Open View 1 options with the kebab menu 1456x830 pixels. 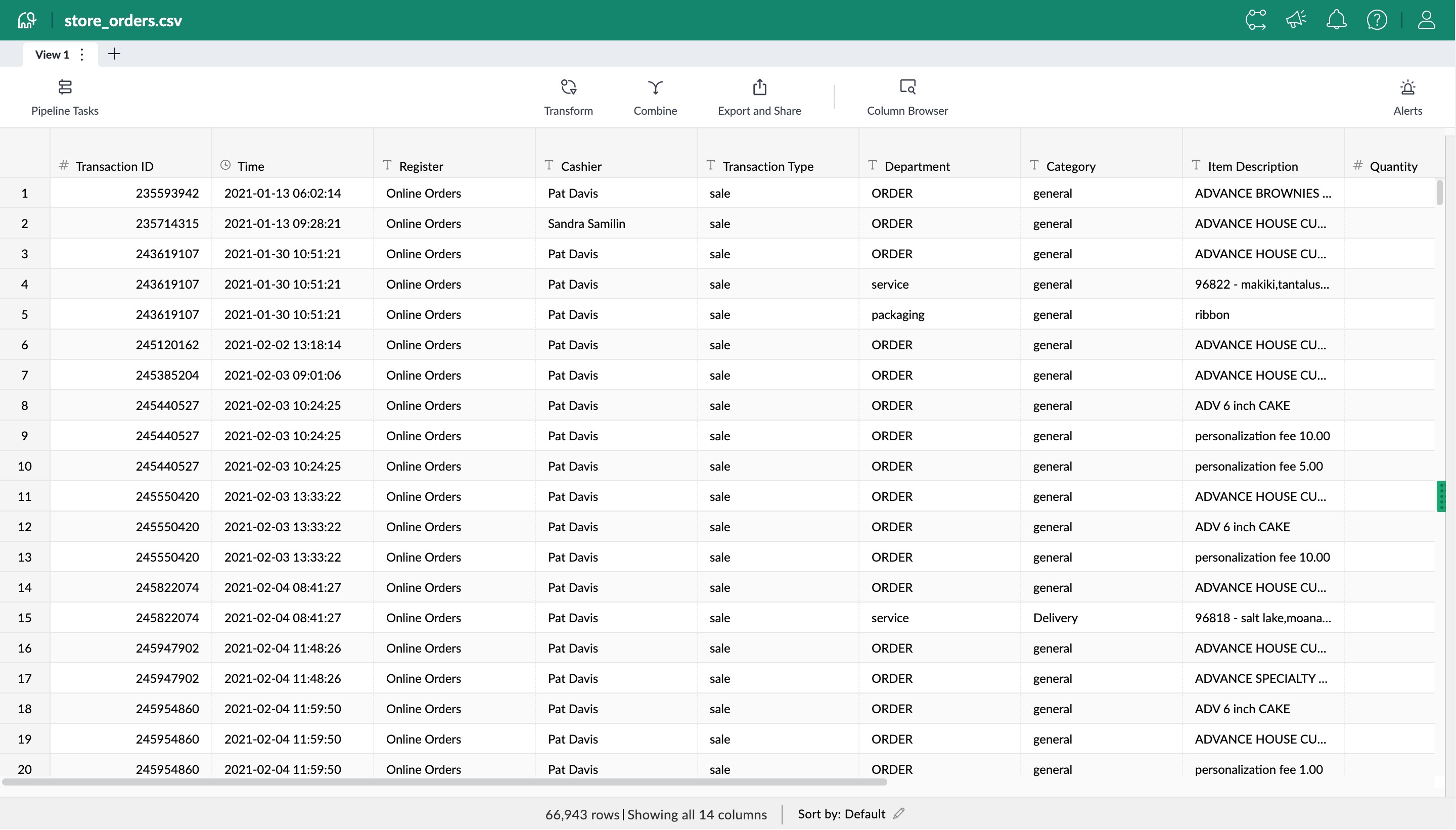pos(81,54)
